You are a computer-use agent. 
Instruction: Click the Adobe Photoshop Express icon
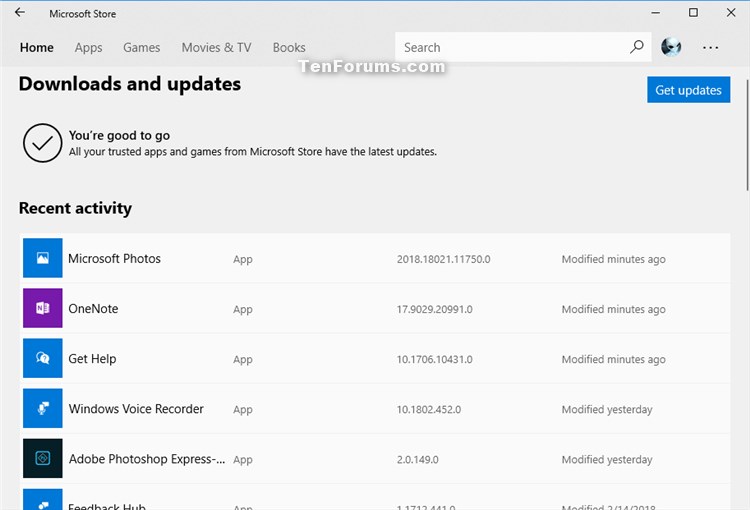43,458
